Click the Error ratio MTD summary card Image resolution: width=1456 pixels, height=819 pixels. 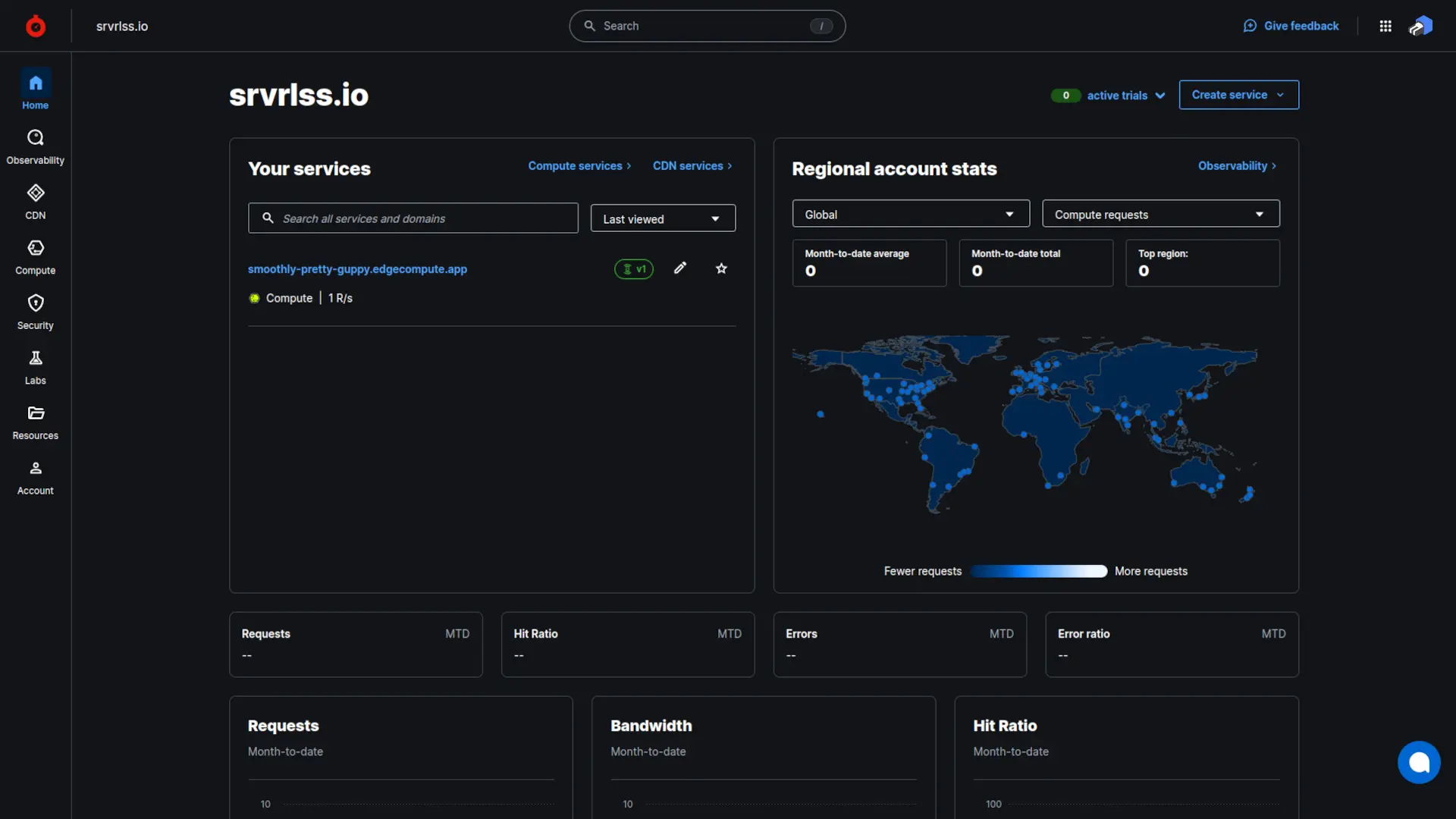coord(1172,645)
